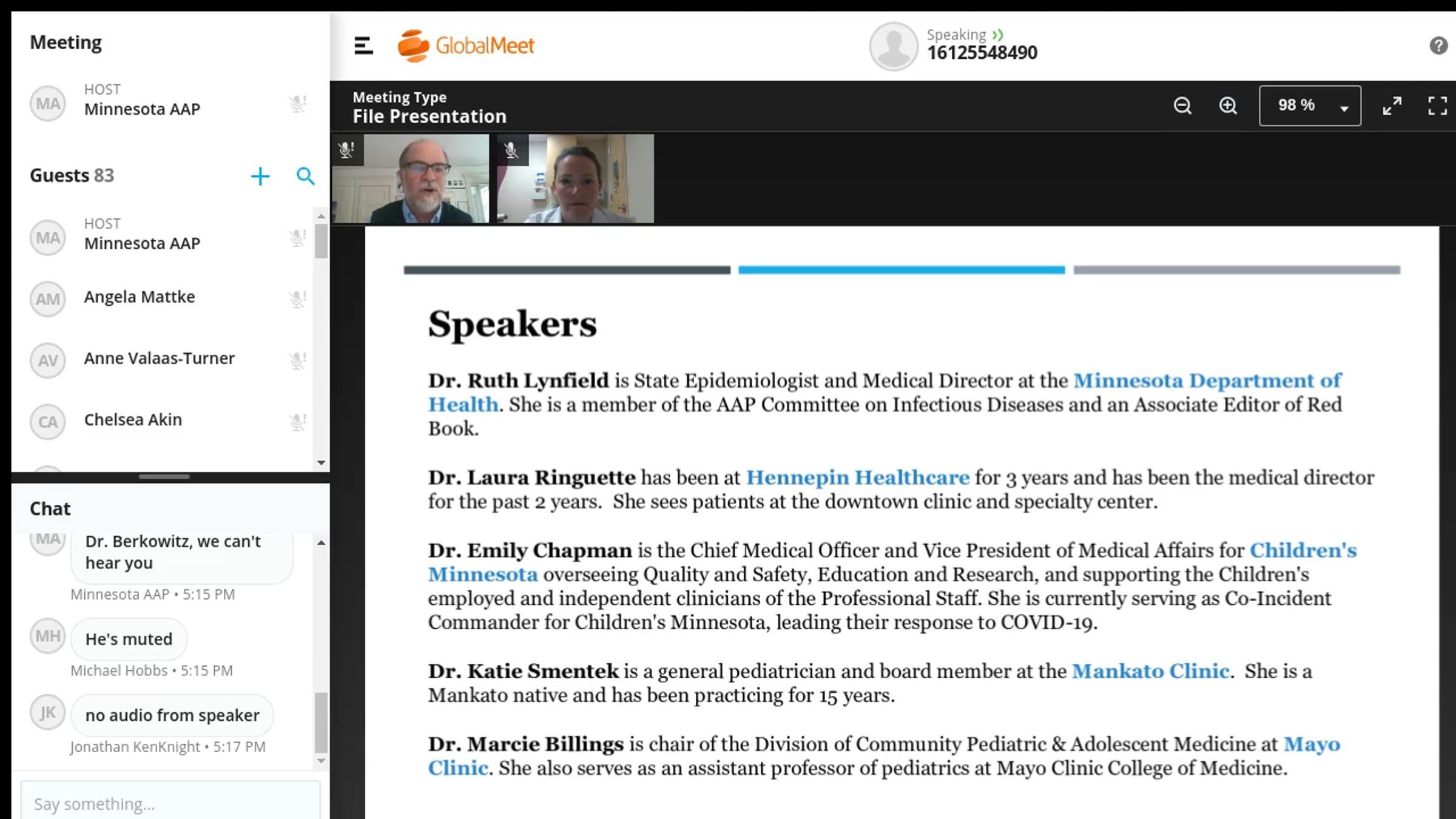
Task: Expand the presentation view with diagonal arrows
Action: [1392, 106]
